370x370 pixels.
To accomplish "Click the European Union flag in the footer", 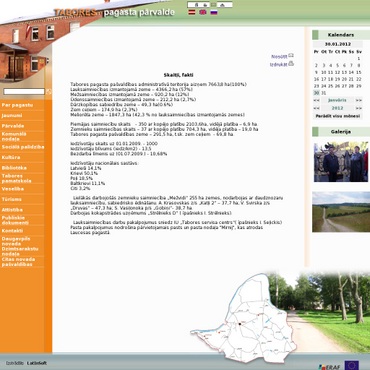I will click(x=352, y=365).
